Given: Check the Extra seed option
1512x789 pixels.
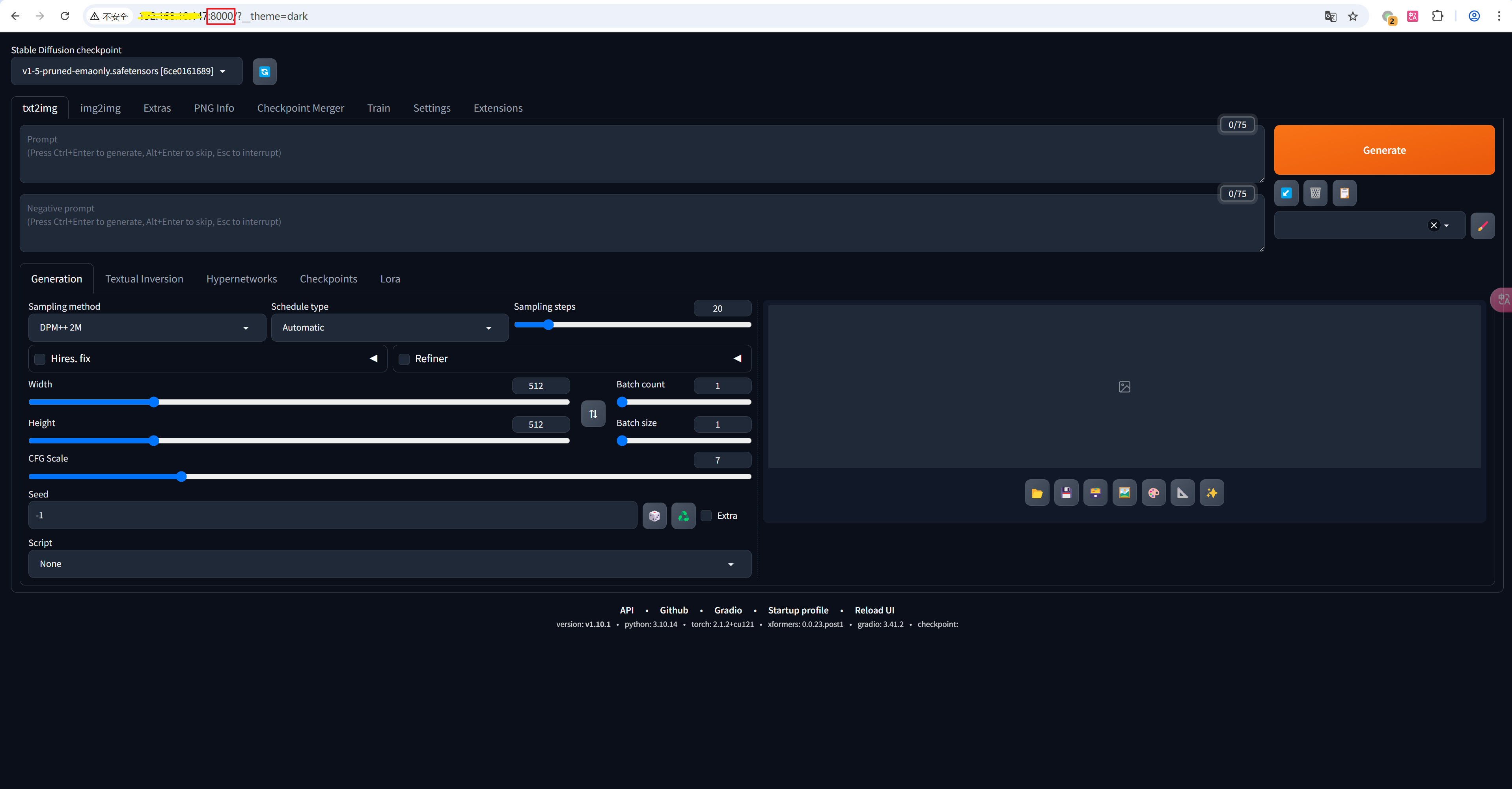Looking at the screenshot, I should [x=706, y=515].
